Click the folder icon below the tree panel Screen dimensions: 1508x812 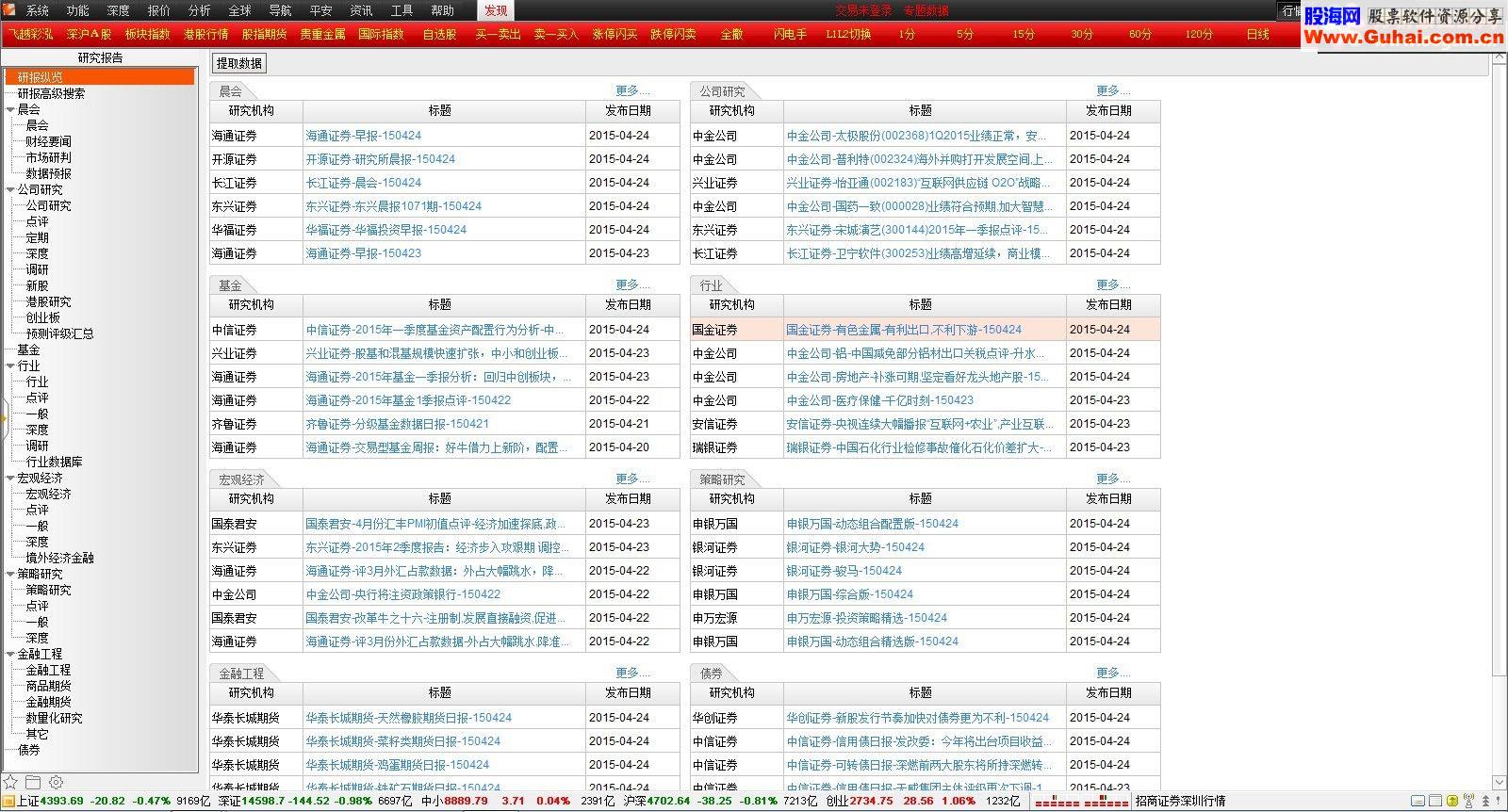[33, 782]
